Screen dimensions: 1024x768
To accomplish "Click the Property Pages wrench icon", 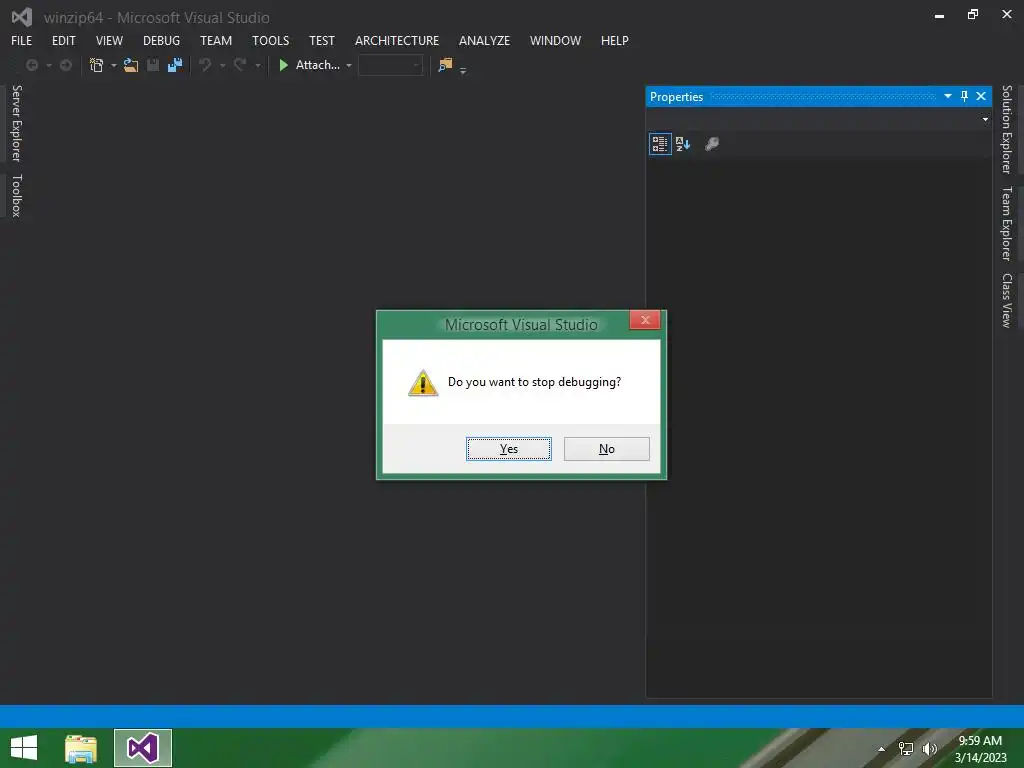I will coord(712,144).
